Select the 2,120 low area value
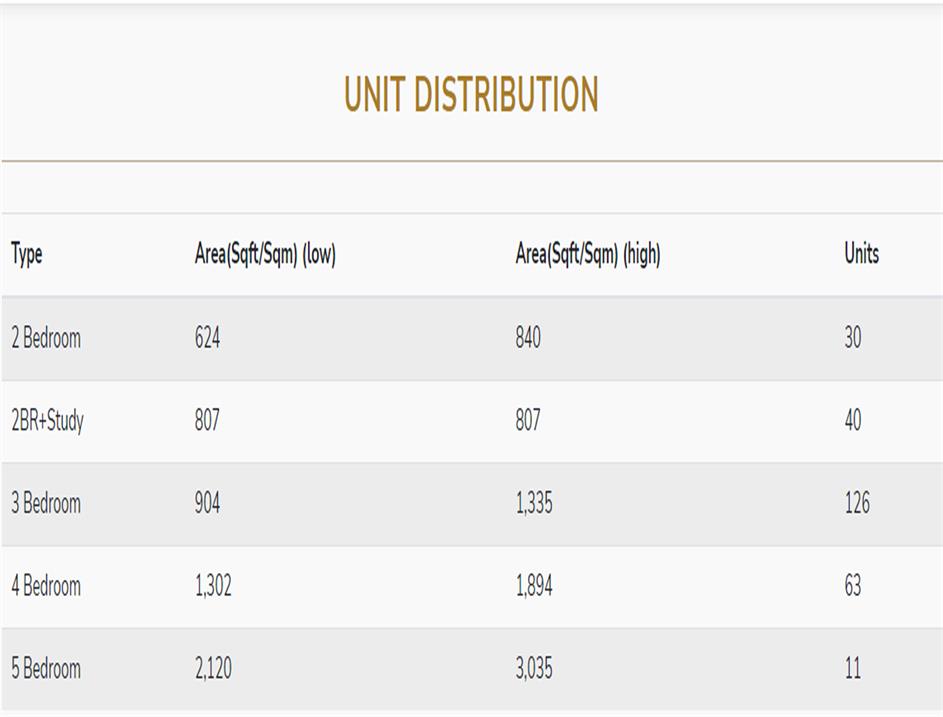943x717 pixels. (213, 668)
